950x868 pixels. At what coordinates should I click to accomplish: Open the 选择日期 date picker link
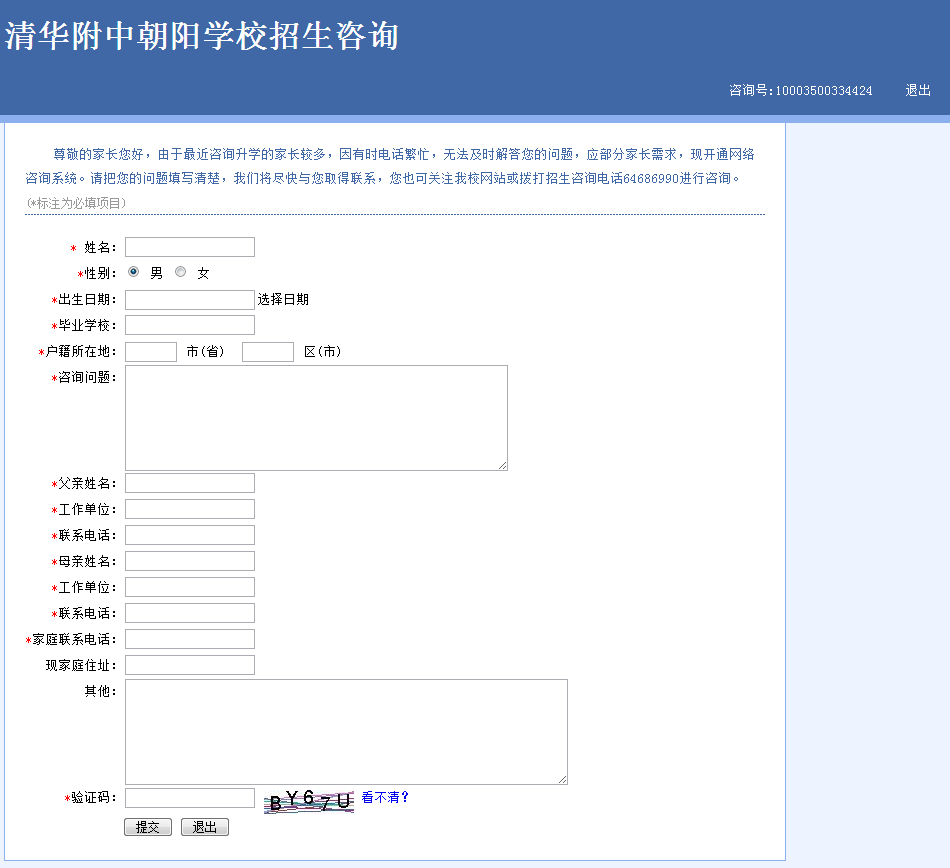[x=283, y=299]
